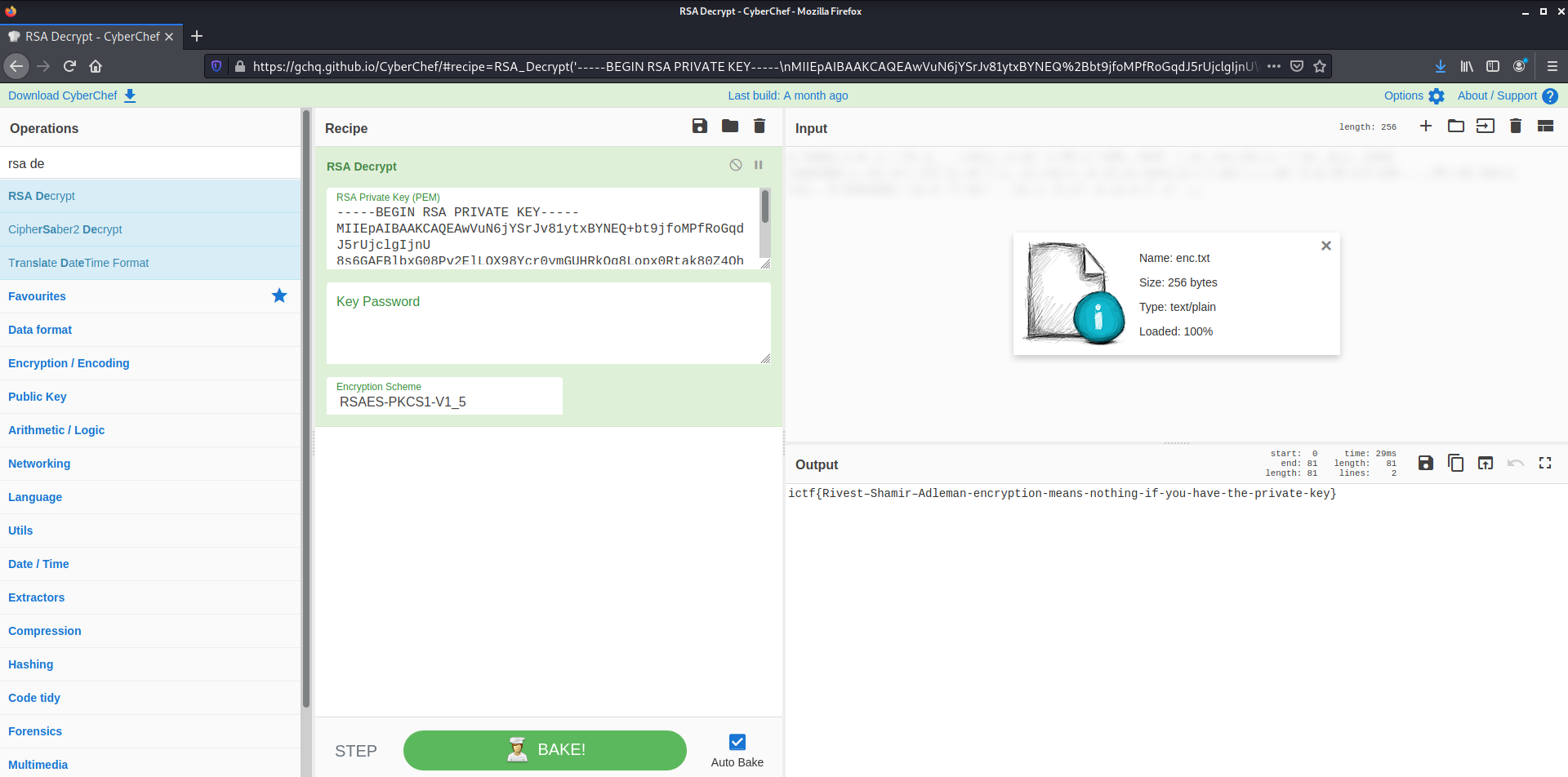This screenshot has height=777, width=1568.
Task: Expand the Hashing operations category
Action: [31, 664]
